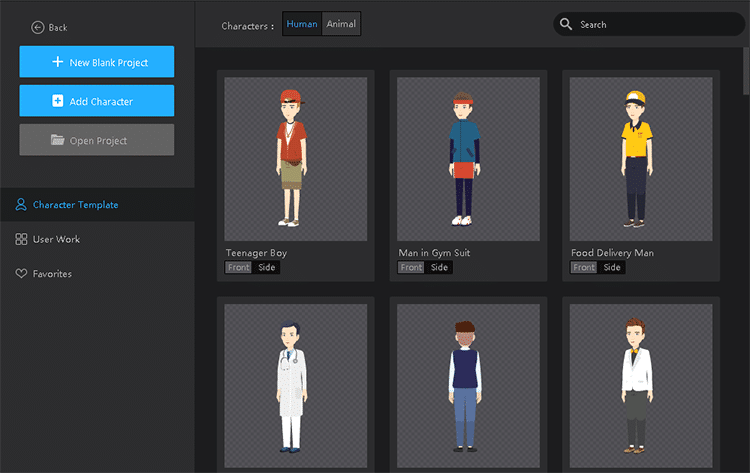Screen dimensions: 750x473
Task: Select the Man in Gym Suit thumbnail
Action: (x=467, y=158)
